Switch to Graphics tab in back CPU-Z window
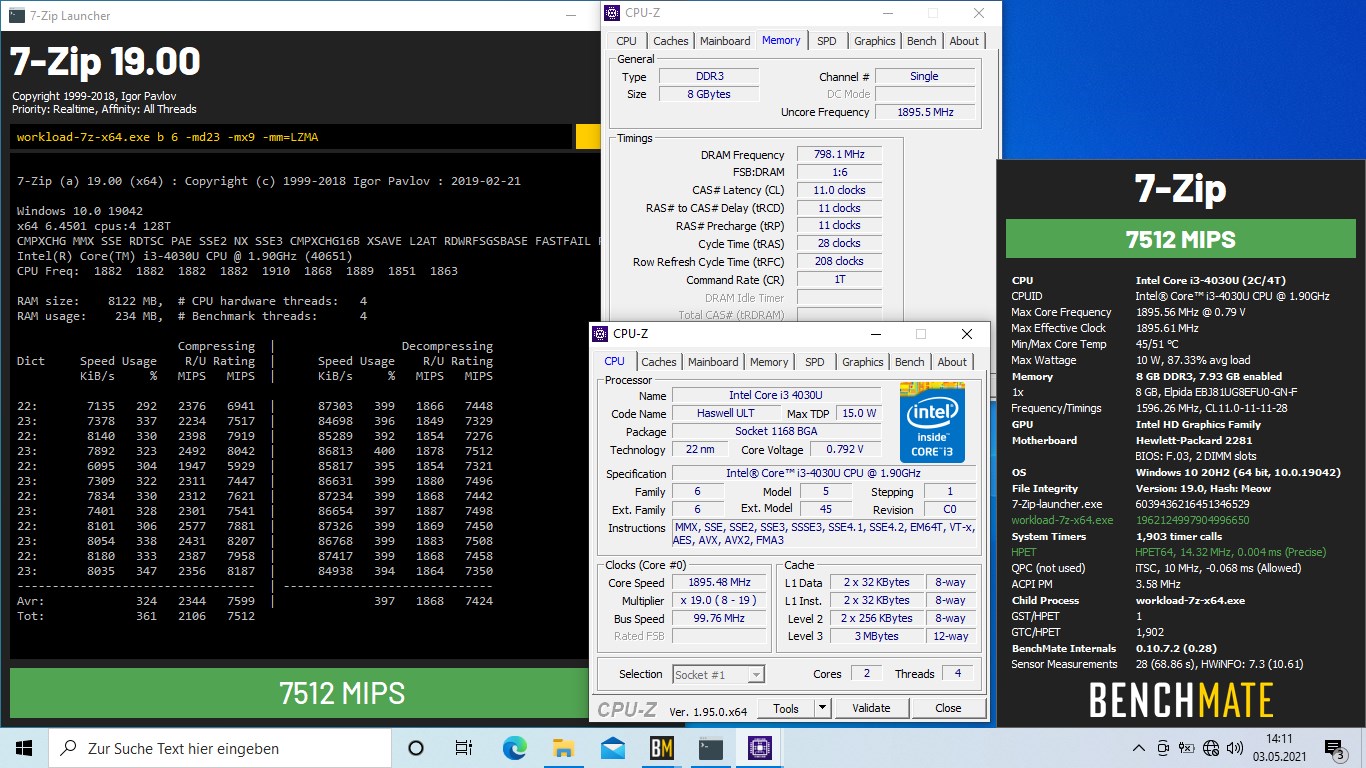This screenshot has height=768, width=1366. click(x=875, y=41)
